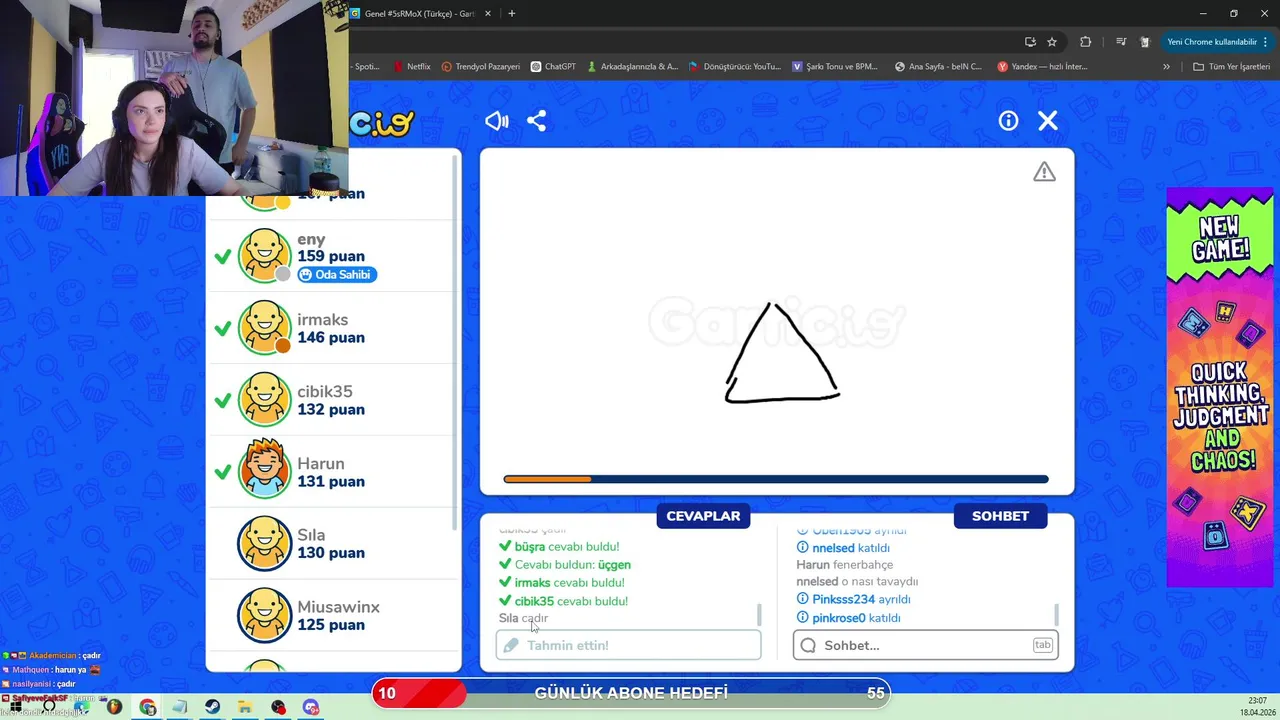
Task: Click the install app icon in address bar
Action: tap(1030, 42)
